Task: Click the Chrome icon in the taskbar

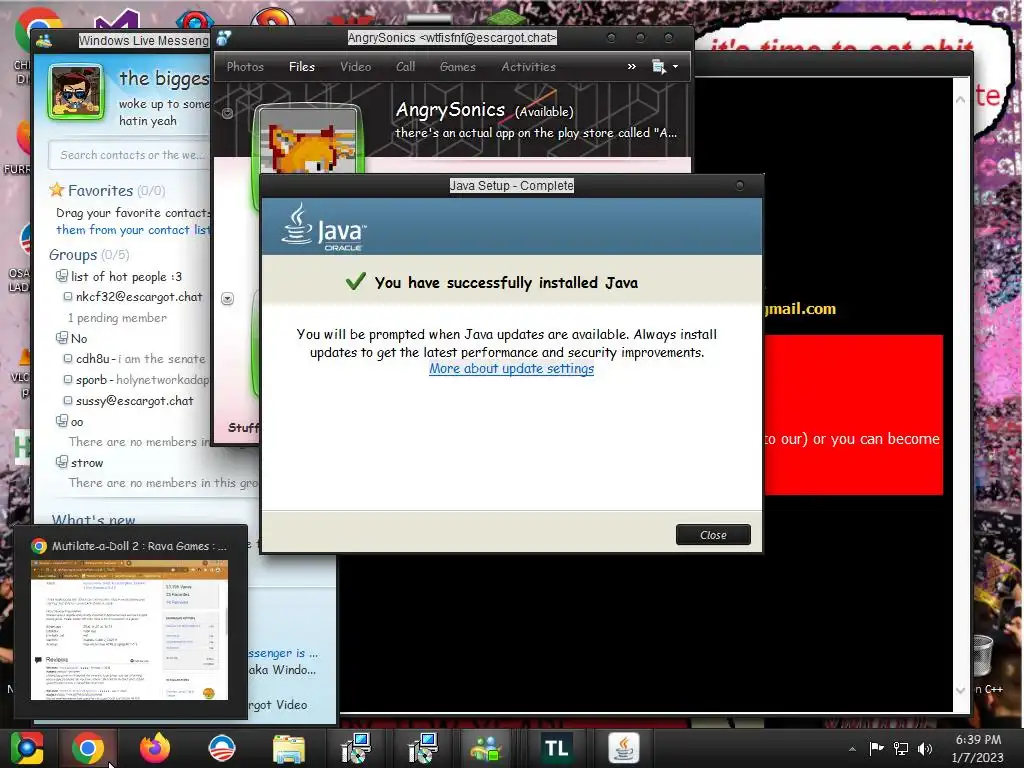Action: point(88,748)
